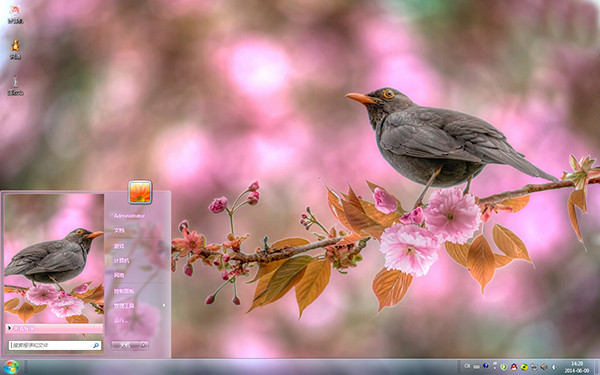Click the 关机 shutdown button
This screenshot has height=375, width=600.
[x=126, y=345]
